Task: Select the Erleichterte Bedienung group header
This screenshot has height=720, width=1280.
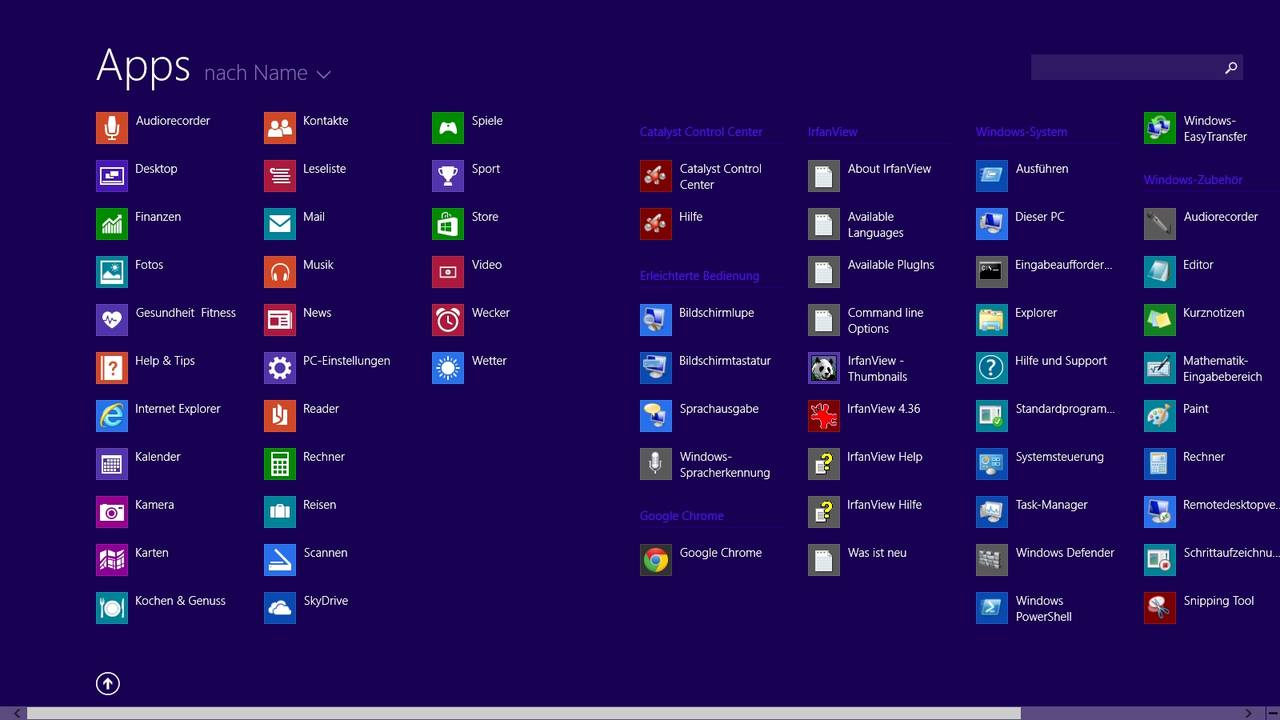Action: click(x=699, y=276)
